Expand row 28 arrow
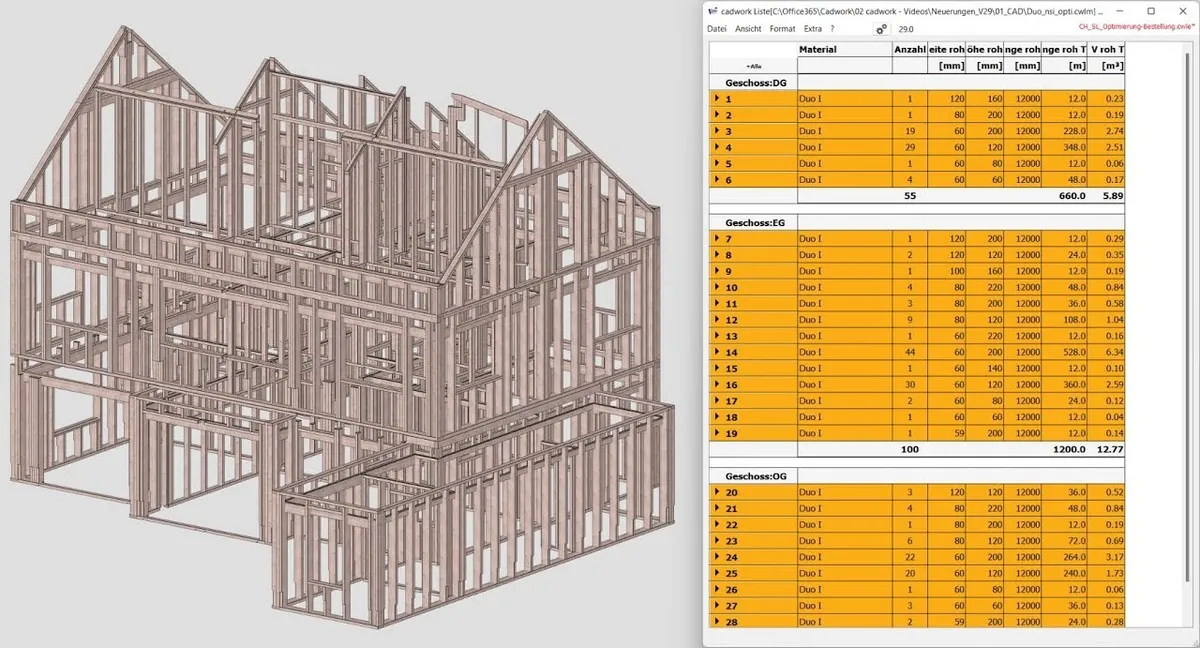This screenshot has height=648, width=1200. 717,621
